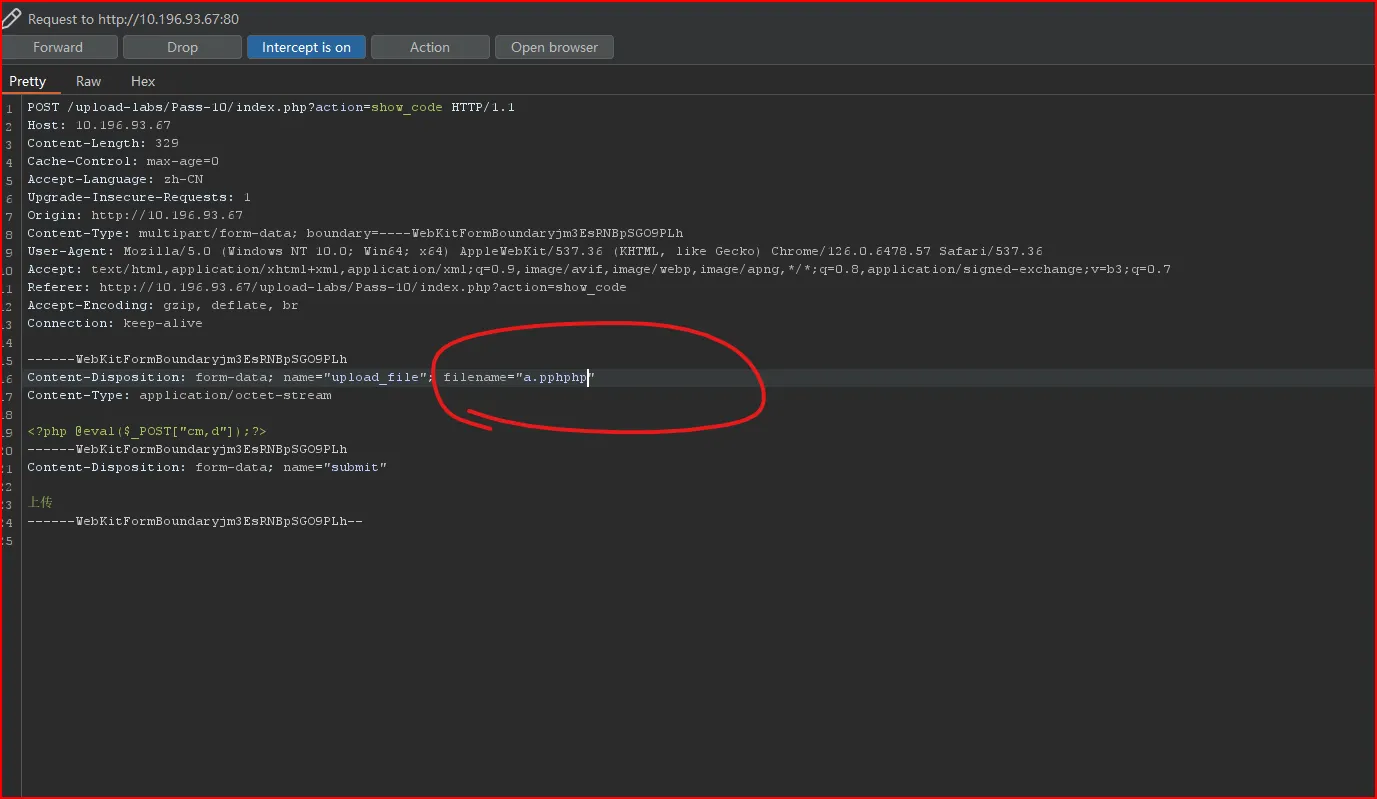Switch to the Hex tab
This screenshot has width=1377, height=799.
pyautogui.click(x=143, y=81)
